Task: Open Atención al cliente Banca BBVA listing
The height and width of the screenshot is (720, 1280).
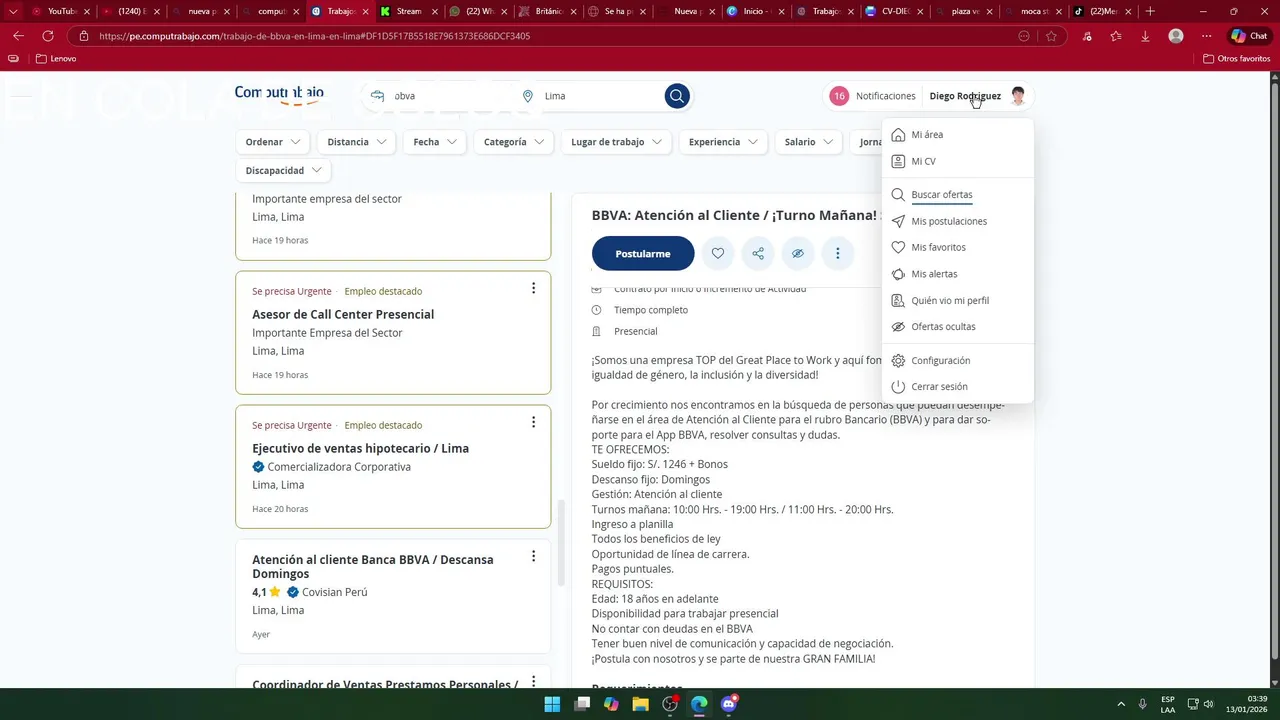Action: point(372,566)
